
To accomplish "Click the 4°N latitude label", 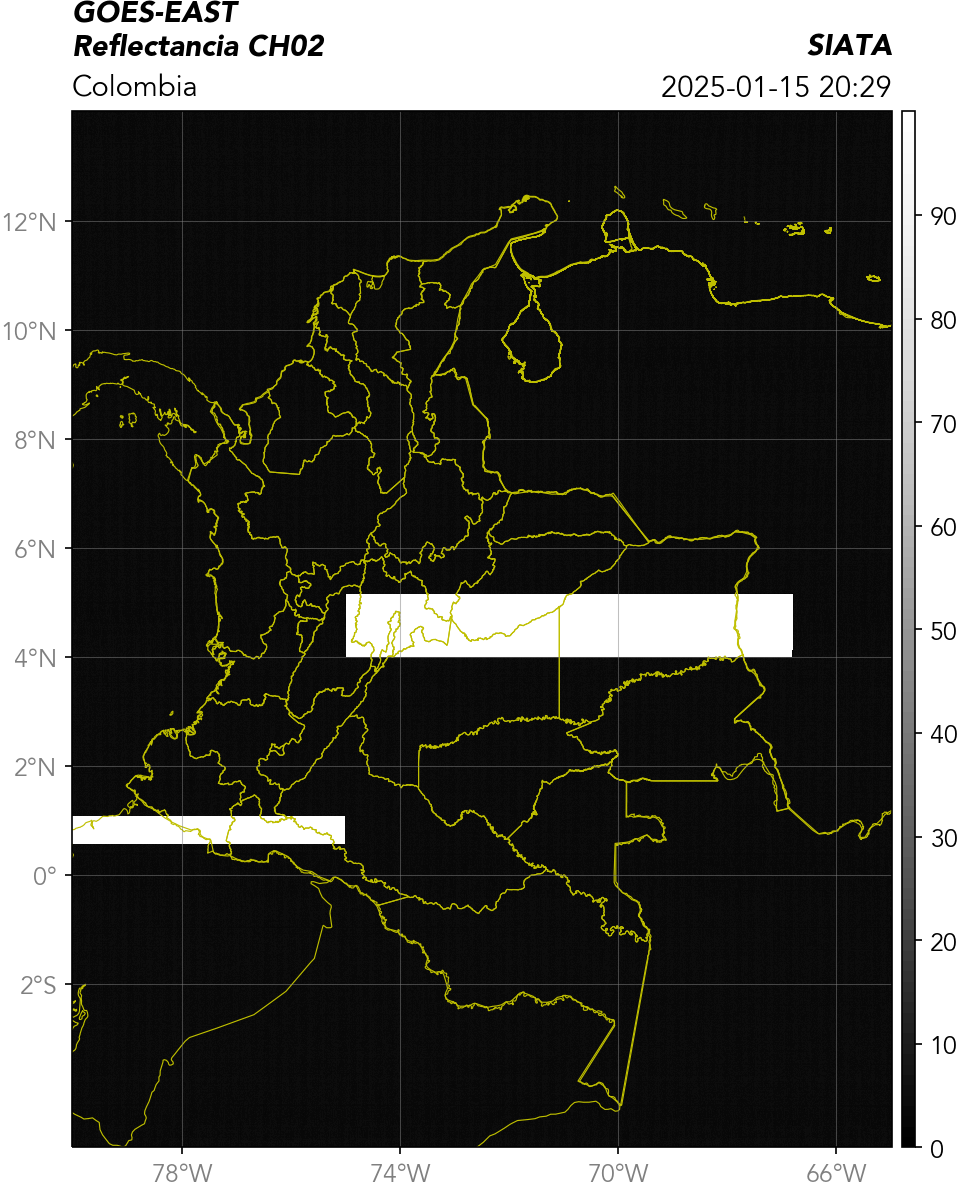I will tap(35, 658).
